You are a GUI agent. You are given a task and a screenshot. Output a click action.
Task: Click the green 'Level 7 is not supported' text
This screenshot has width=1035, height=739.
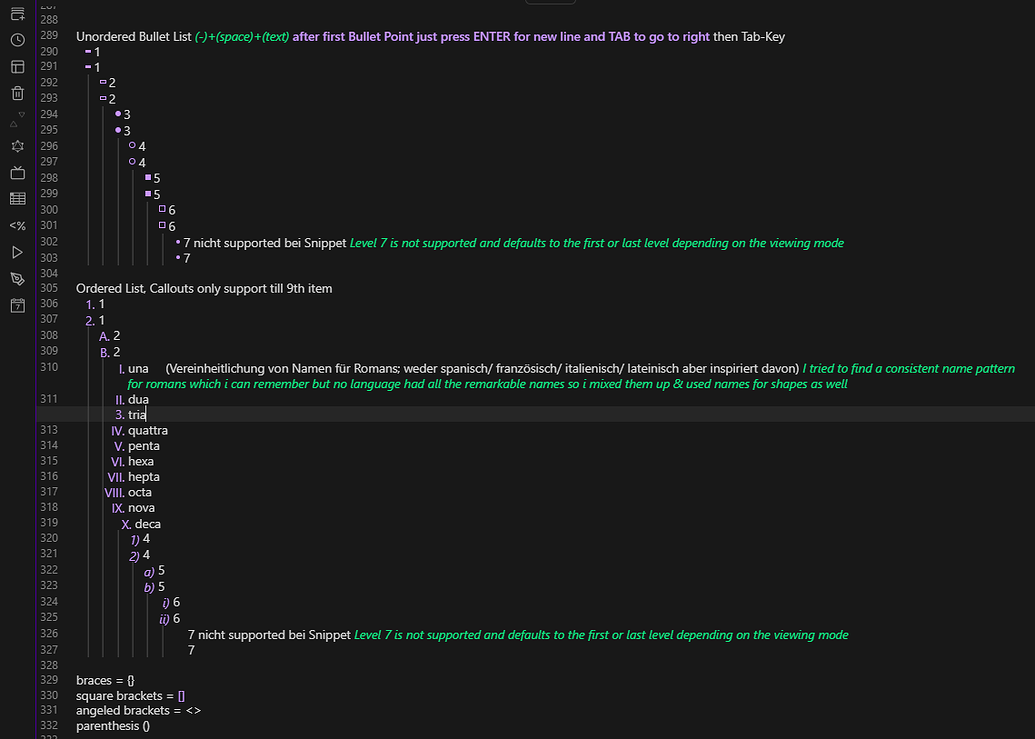point(597,242)
